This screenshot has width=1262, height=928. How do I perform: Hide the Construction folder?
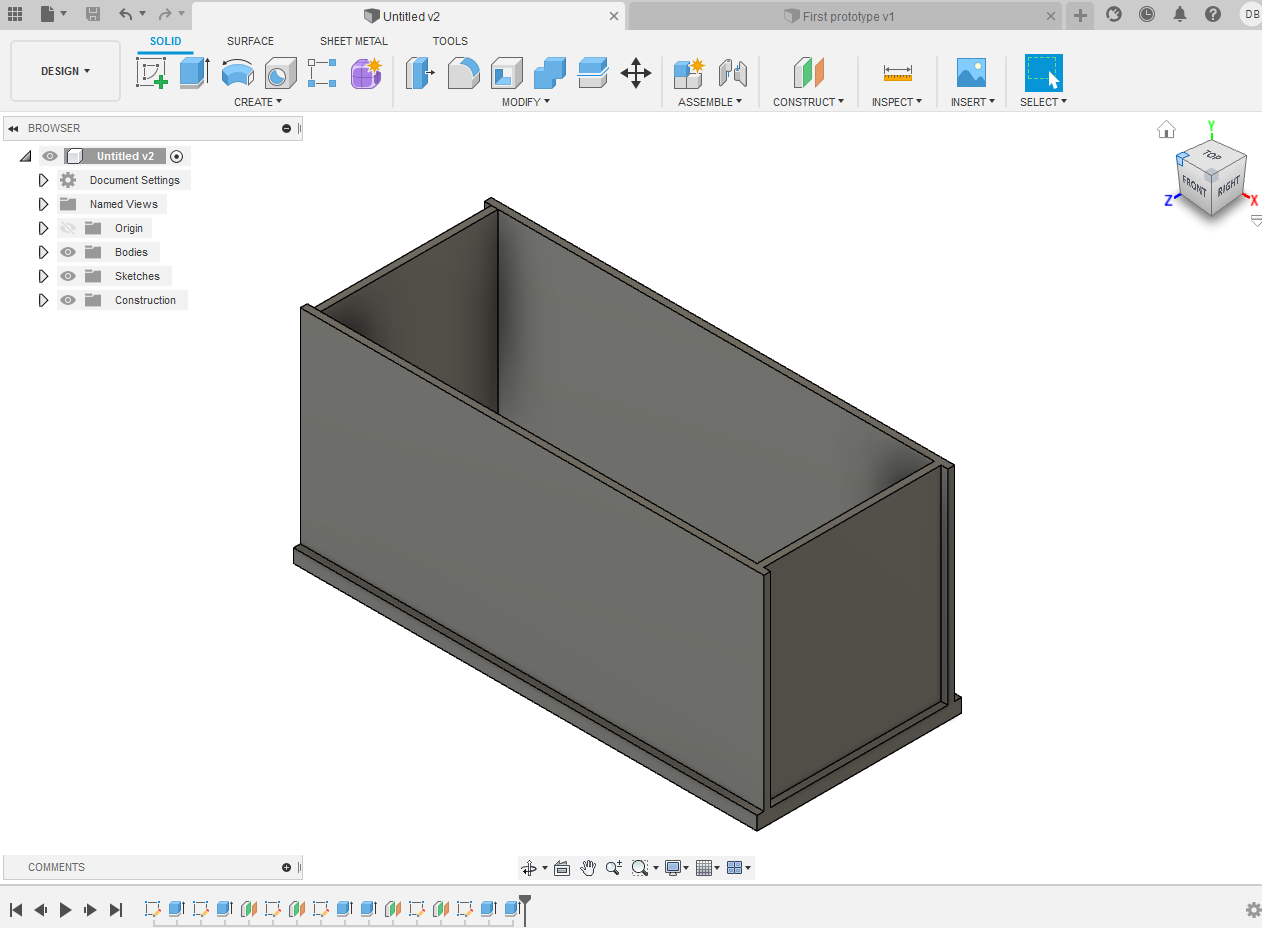(68, 300)
